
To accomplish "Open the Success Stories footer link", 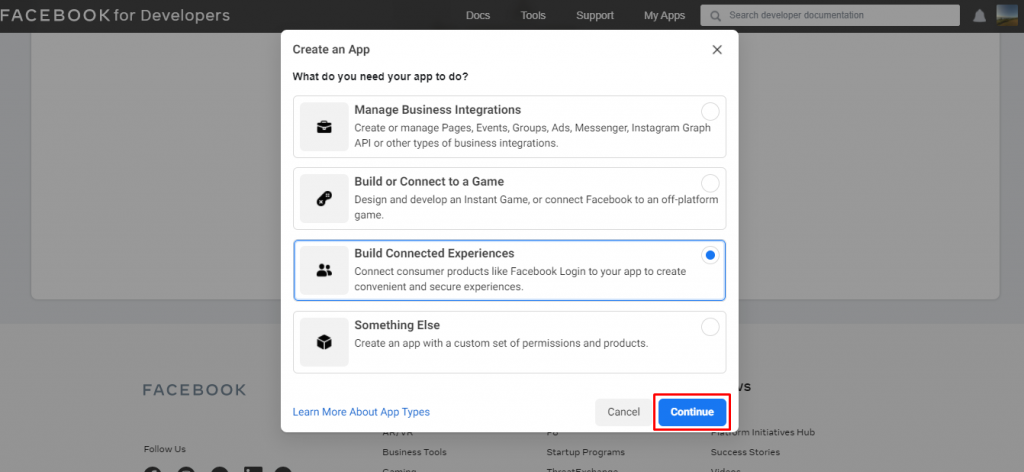I will coord(745,452).
